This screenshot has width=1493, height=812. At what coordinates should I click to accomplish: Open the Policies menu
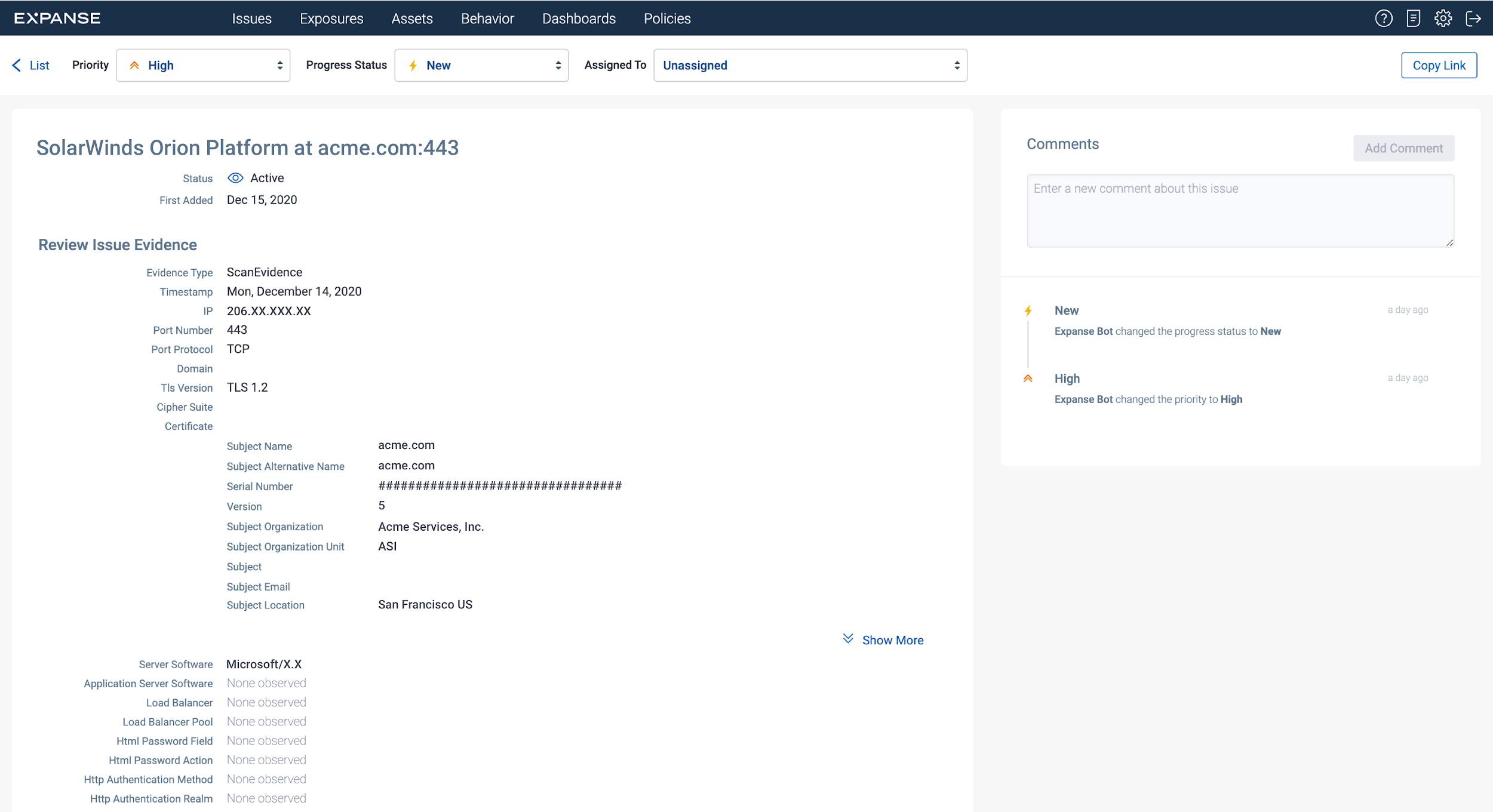tap(667, 19)
